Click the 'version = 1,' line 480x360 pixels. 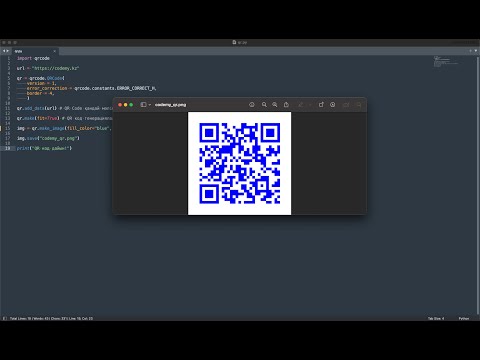[41, 83]
